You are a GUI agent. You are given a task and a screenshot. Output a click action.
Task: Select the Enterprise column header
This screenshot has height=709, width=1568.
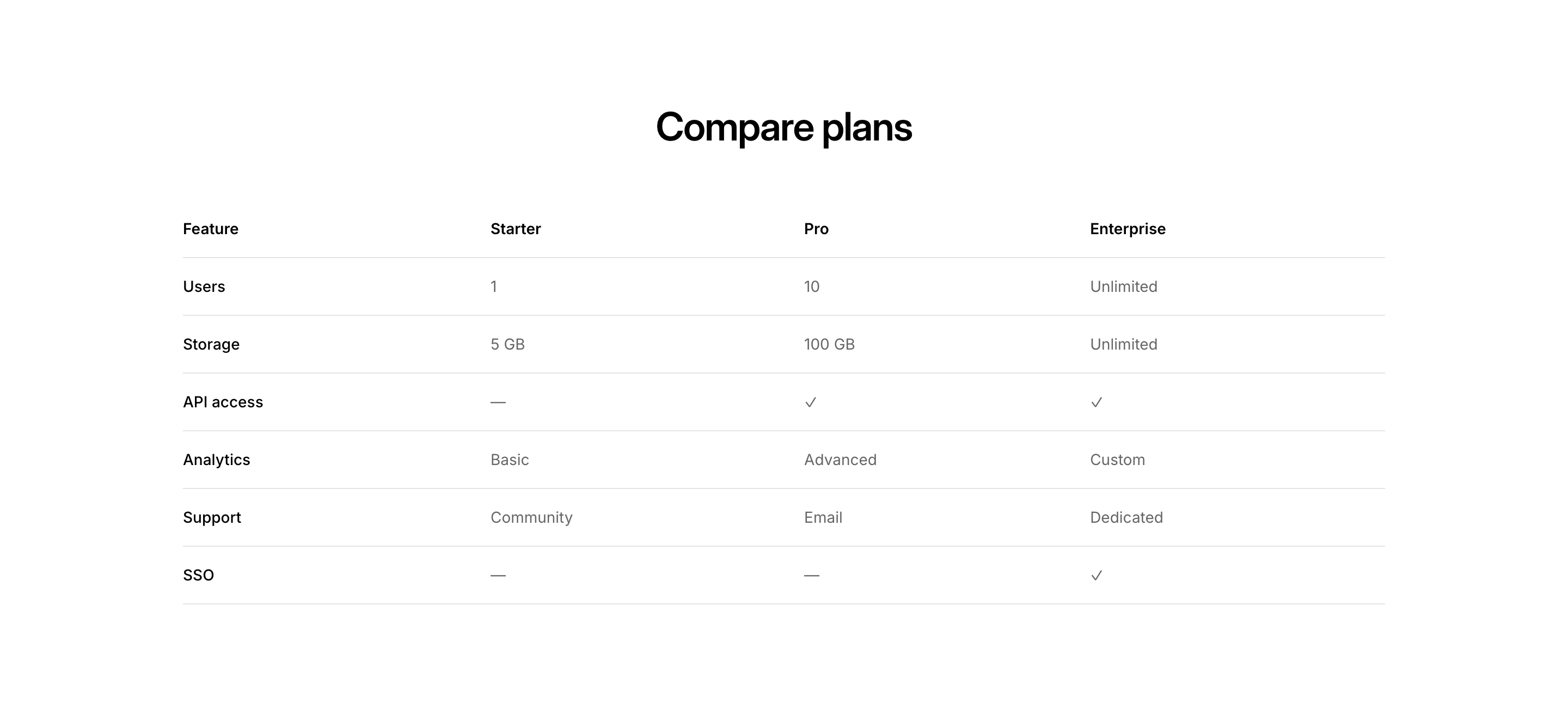pos(1128,229)
